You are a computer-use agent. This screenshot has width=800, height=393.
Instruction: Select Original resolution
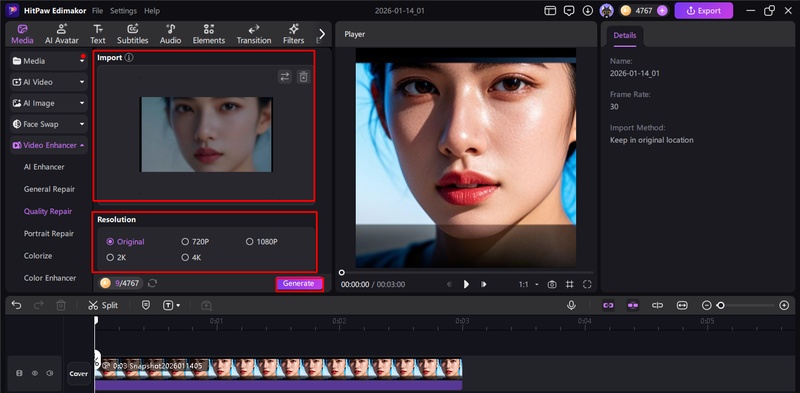click(x=126, y=241)
